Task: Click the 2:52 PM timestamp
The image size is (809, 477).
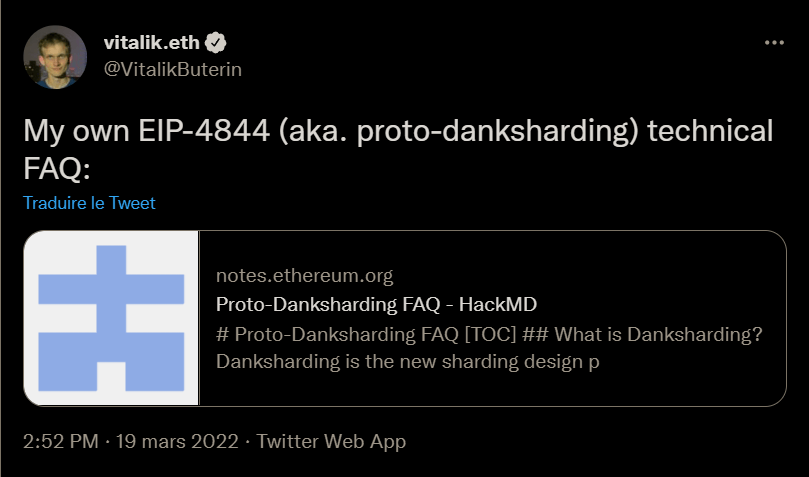Action: [x=58, y=441]
